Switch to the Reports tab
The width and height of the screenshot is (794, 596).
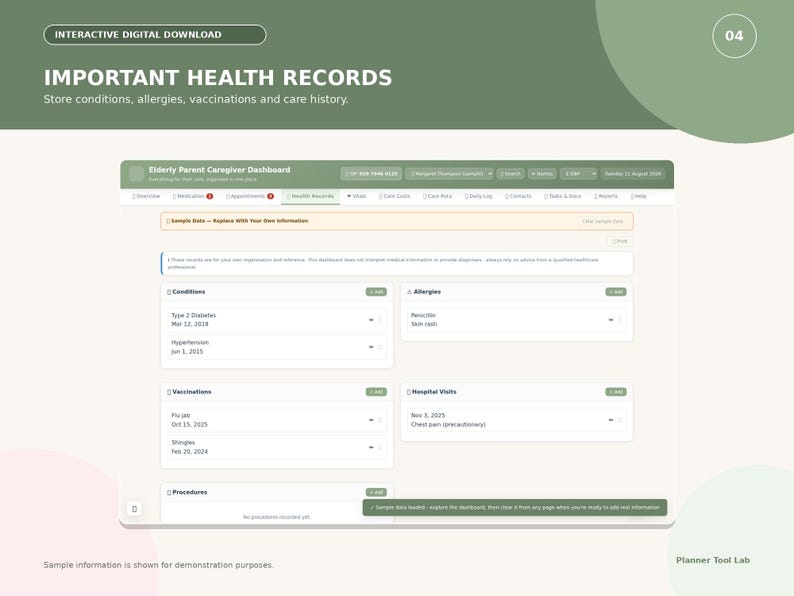point(606,196)
